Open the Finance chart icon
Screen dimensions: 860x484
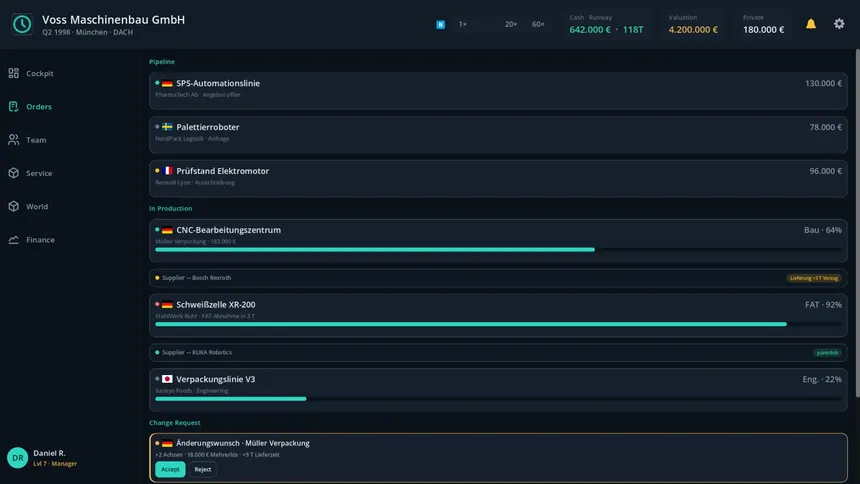click(14, 240)
